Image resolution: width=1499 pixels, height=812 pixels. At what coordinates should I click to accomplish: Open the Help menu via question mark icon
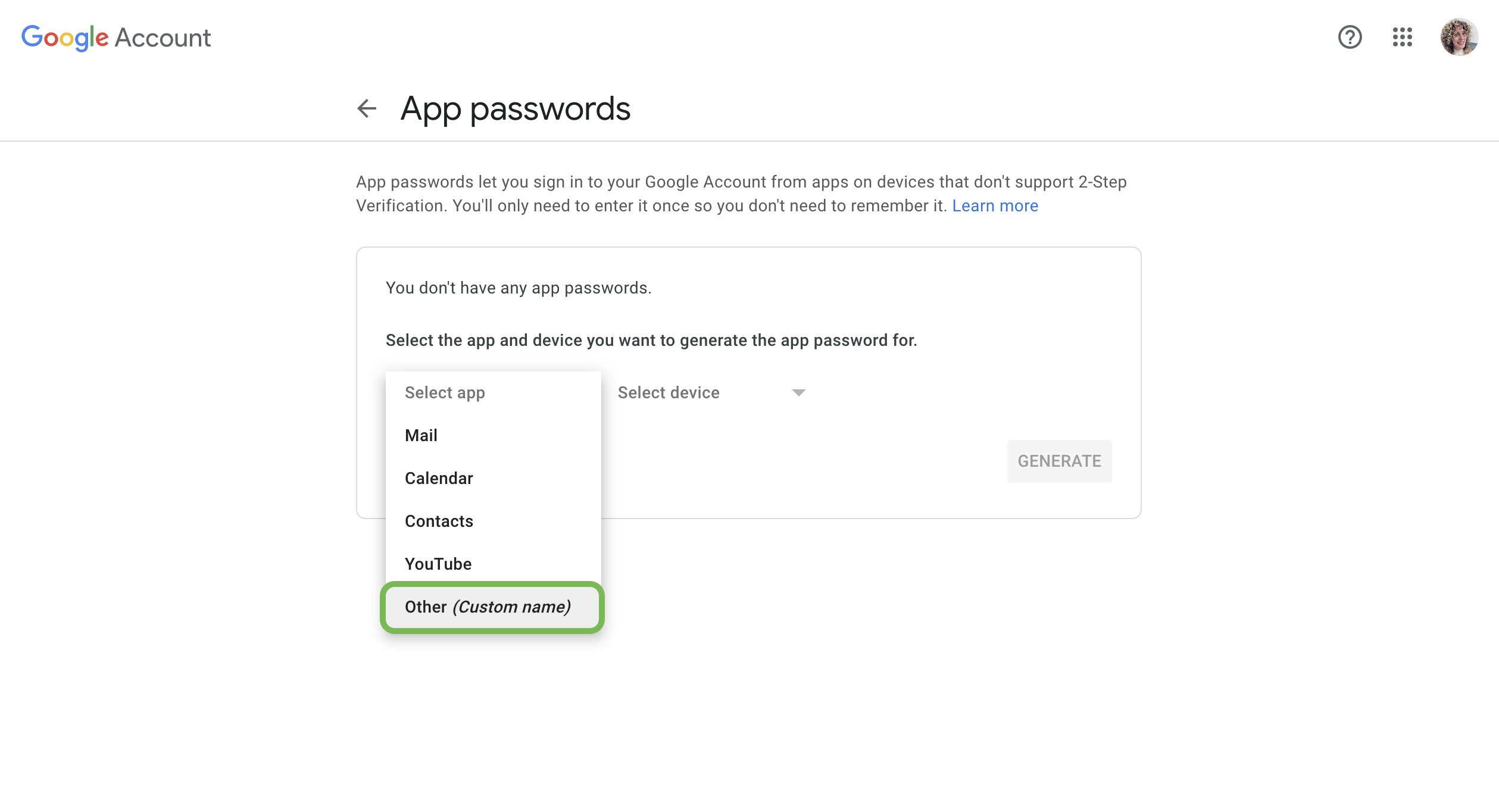[1350, 37]
